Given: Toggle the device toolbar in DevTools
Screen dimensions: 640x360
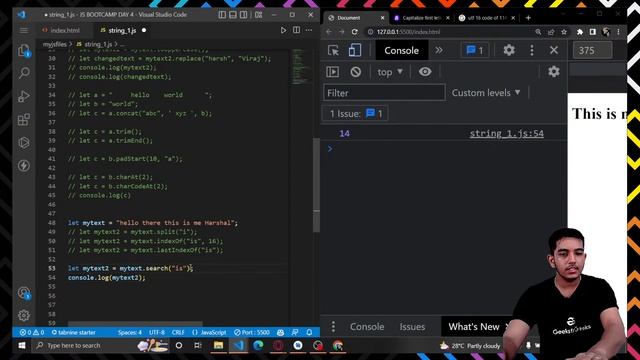Looking at the screenshot, I should click(355, 50).
